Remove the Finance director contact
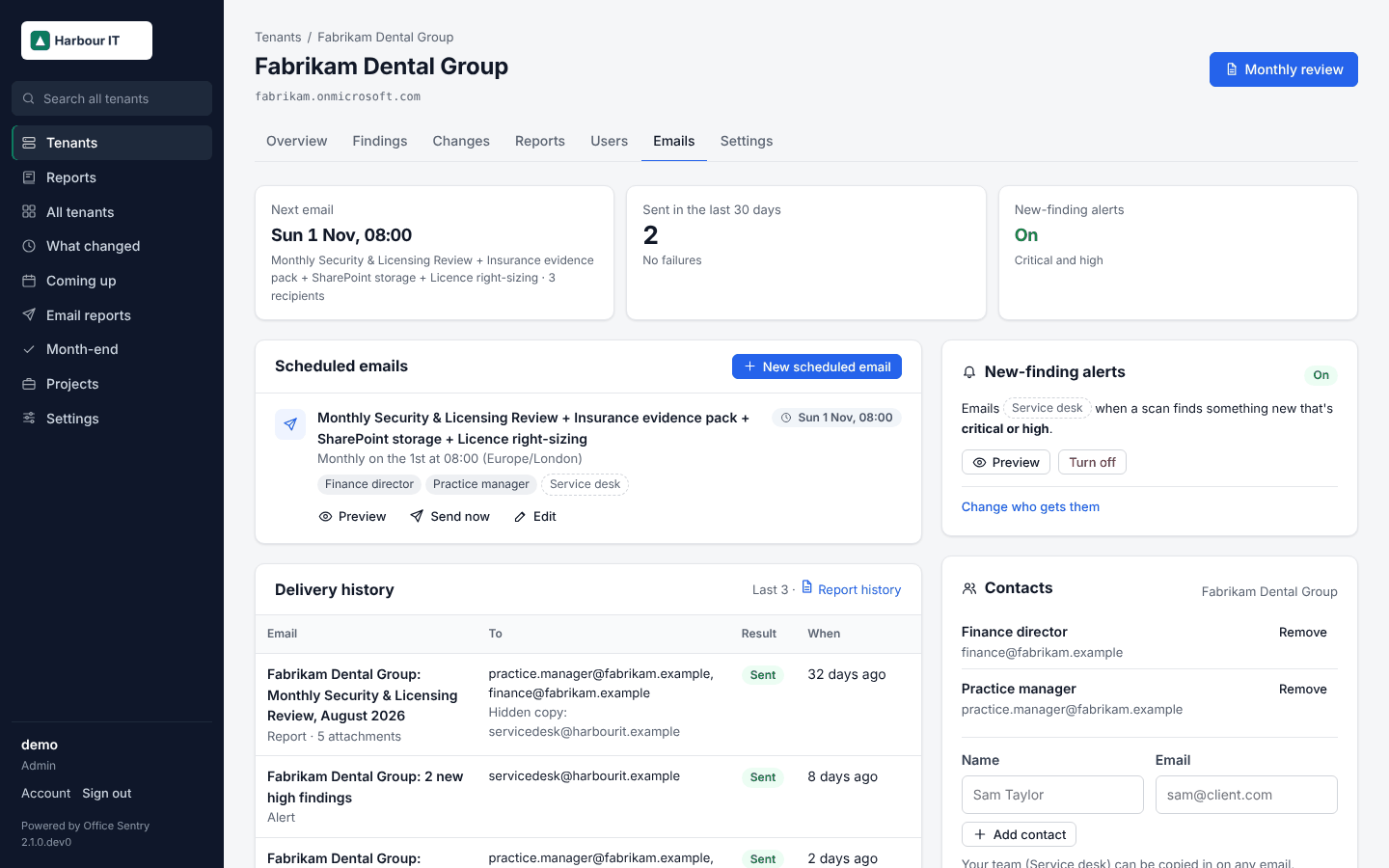 [x=1303, y=633]
